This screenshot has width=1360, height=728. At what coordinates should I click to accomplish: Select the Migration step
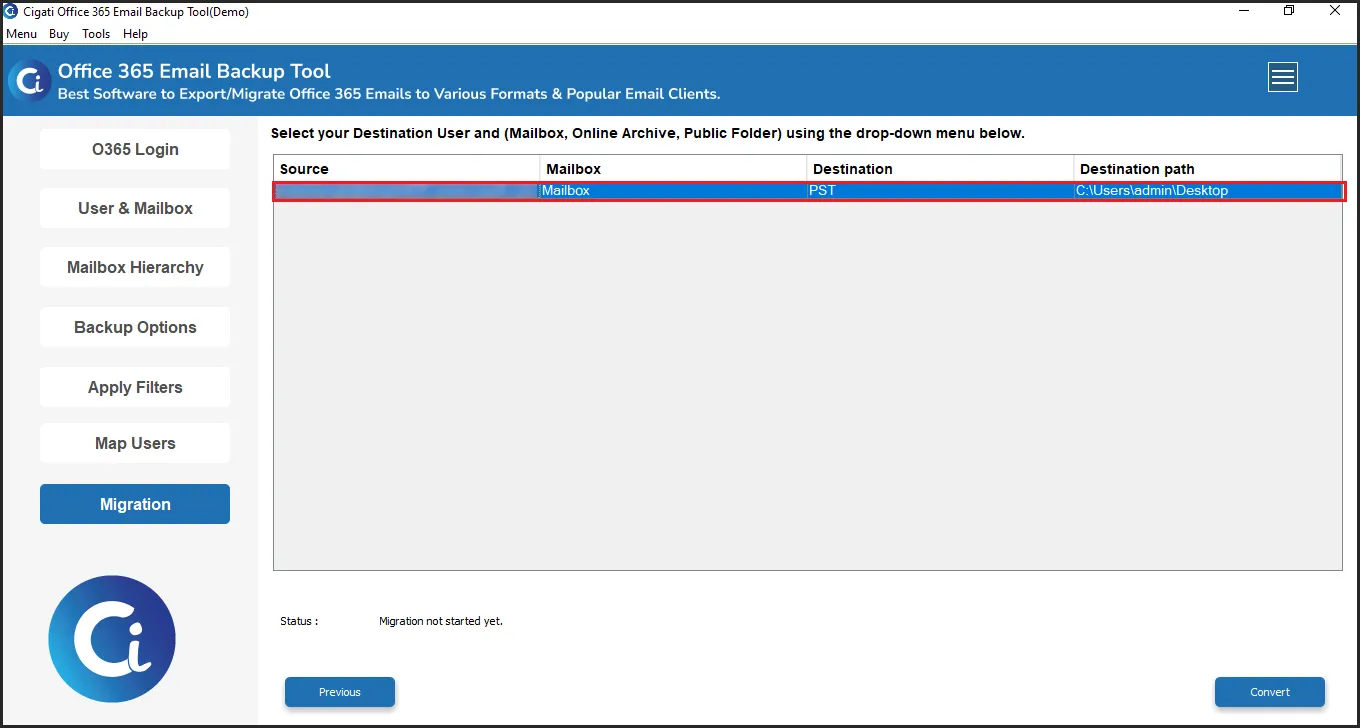135,504
